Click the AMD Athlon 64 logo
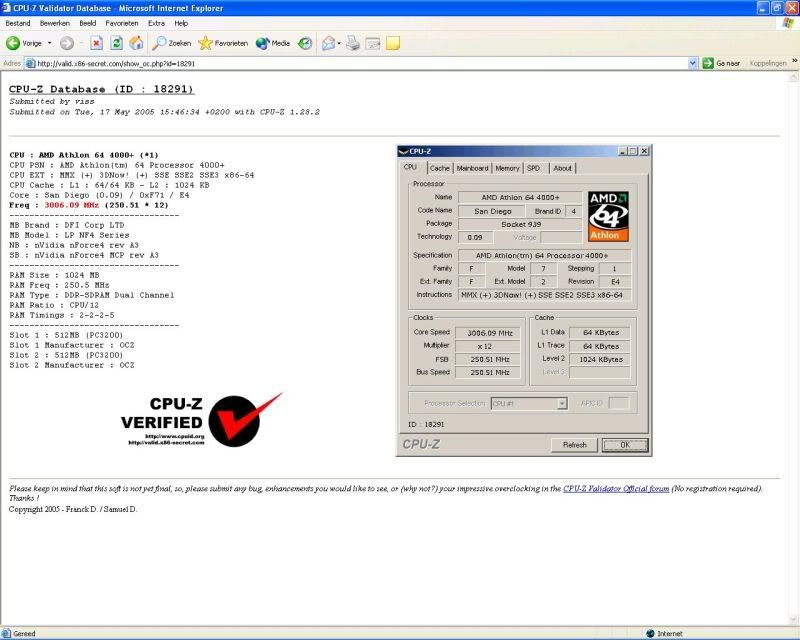 [608, 216]
